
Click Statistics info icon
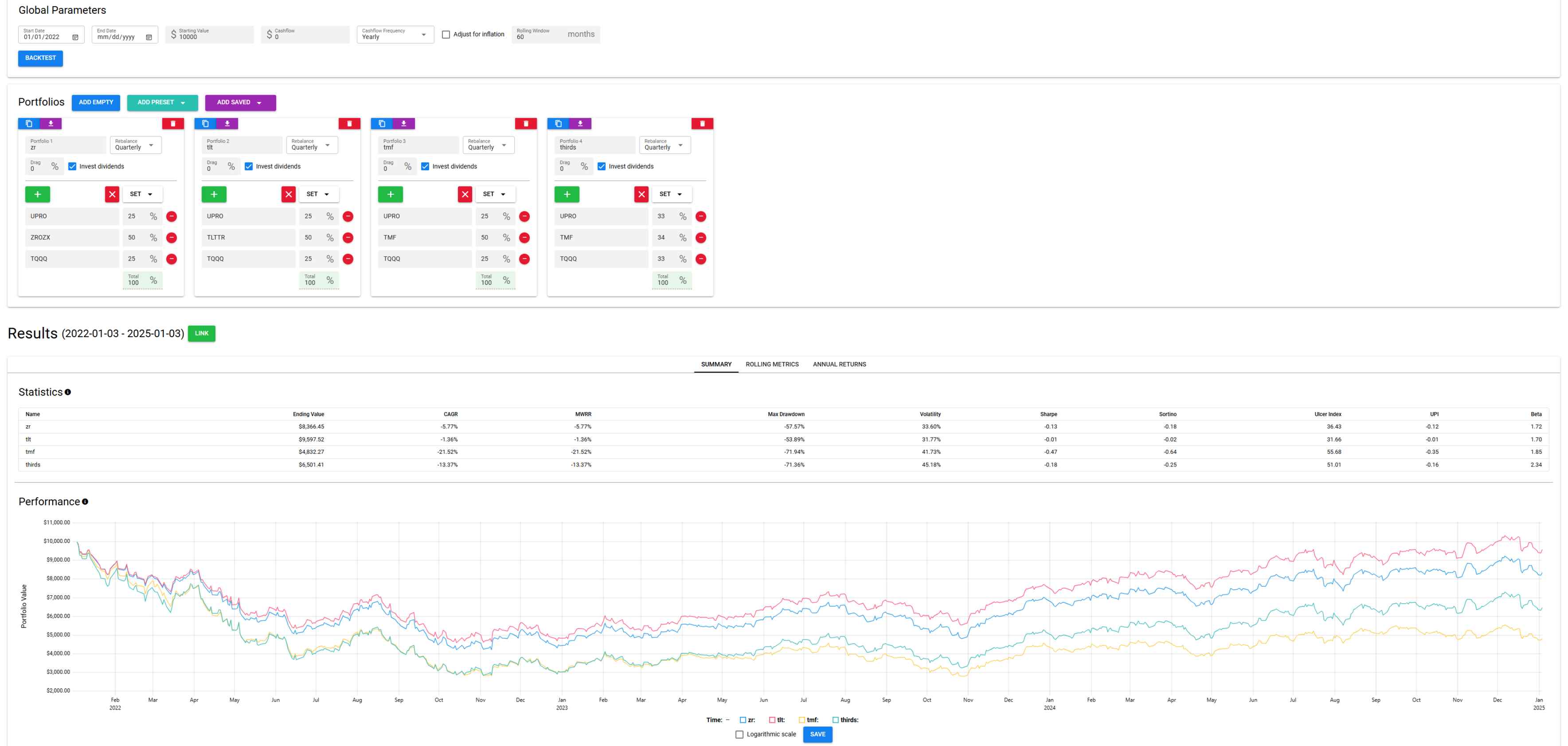[x=68, y=392]
